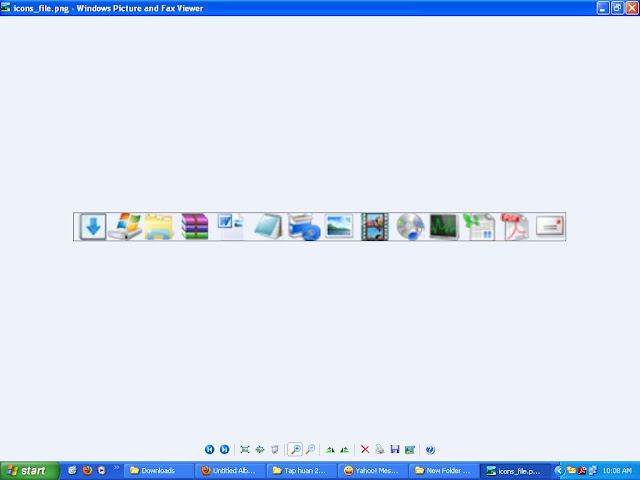The image size is (640, 480).
Task: Switch to the Tap huan 2... folder window
Action: (302, 471)
